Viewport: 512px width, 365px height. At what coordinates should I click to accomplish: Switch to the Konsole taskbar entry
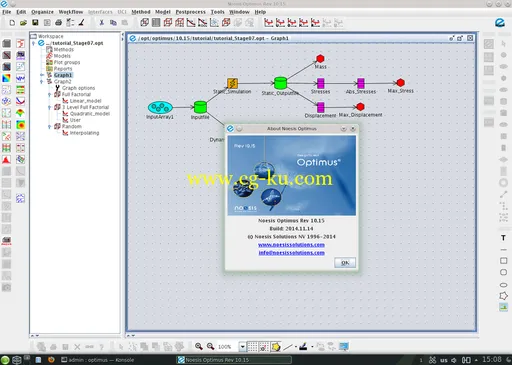97,360
